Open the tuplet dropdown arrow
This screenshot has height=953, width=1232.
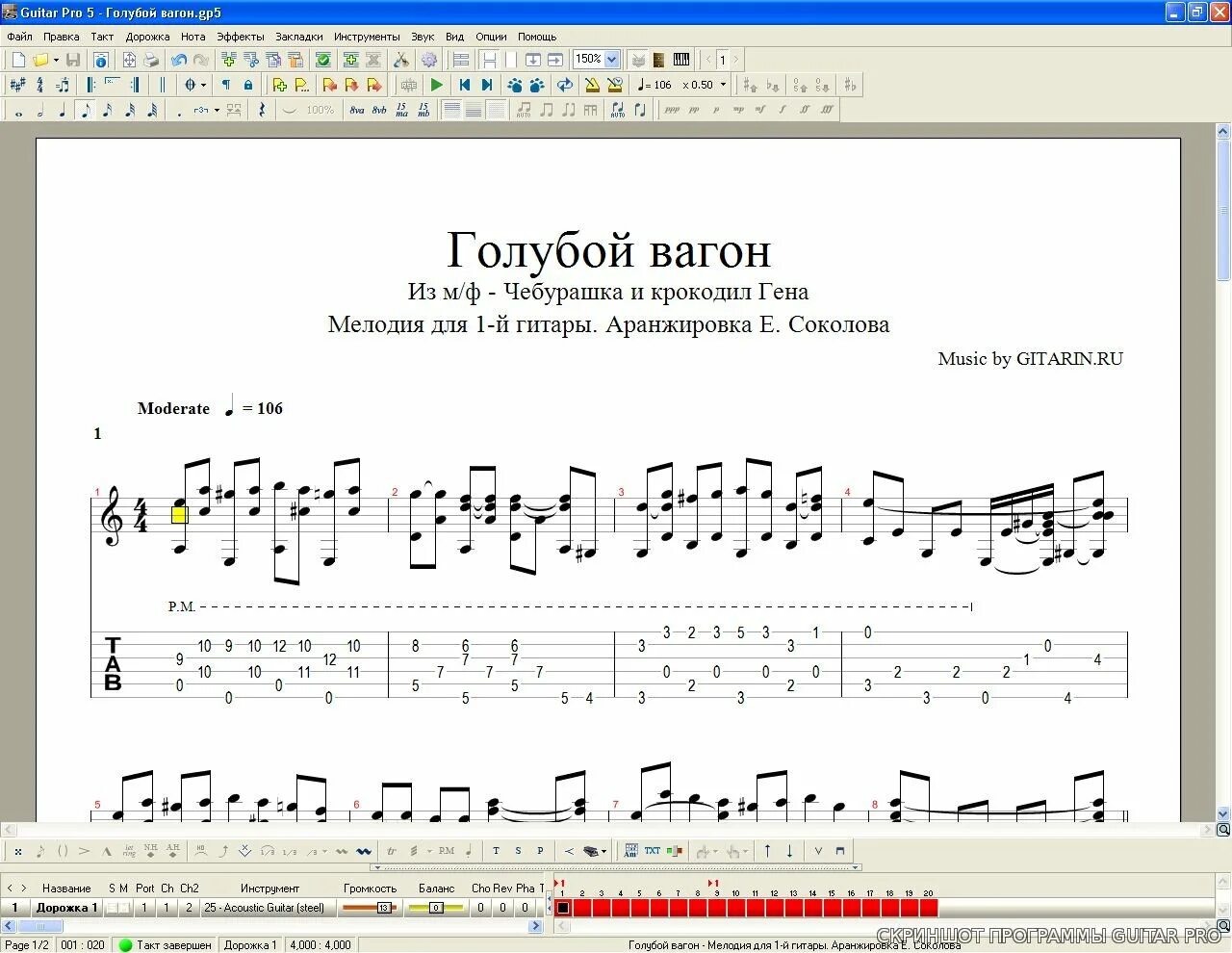(x=217, y=110)
